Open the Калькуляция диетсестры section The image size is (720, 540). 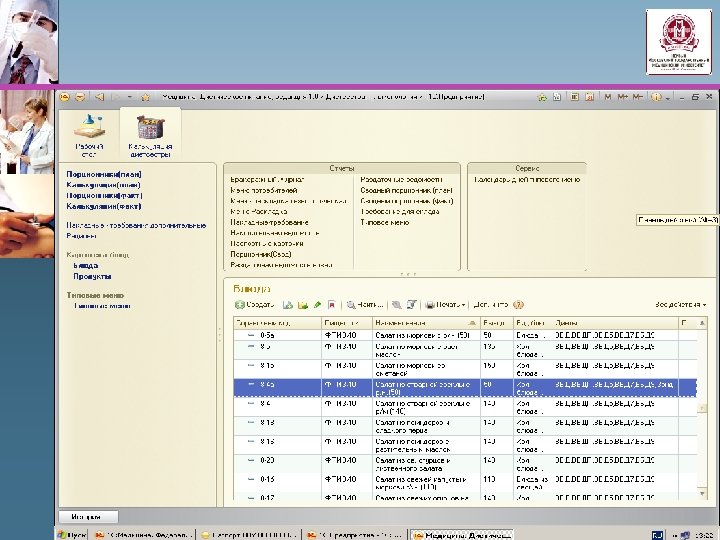[x=151, y=136]
